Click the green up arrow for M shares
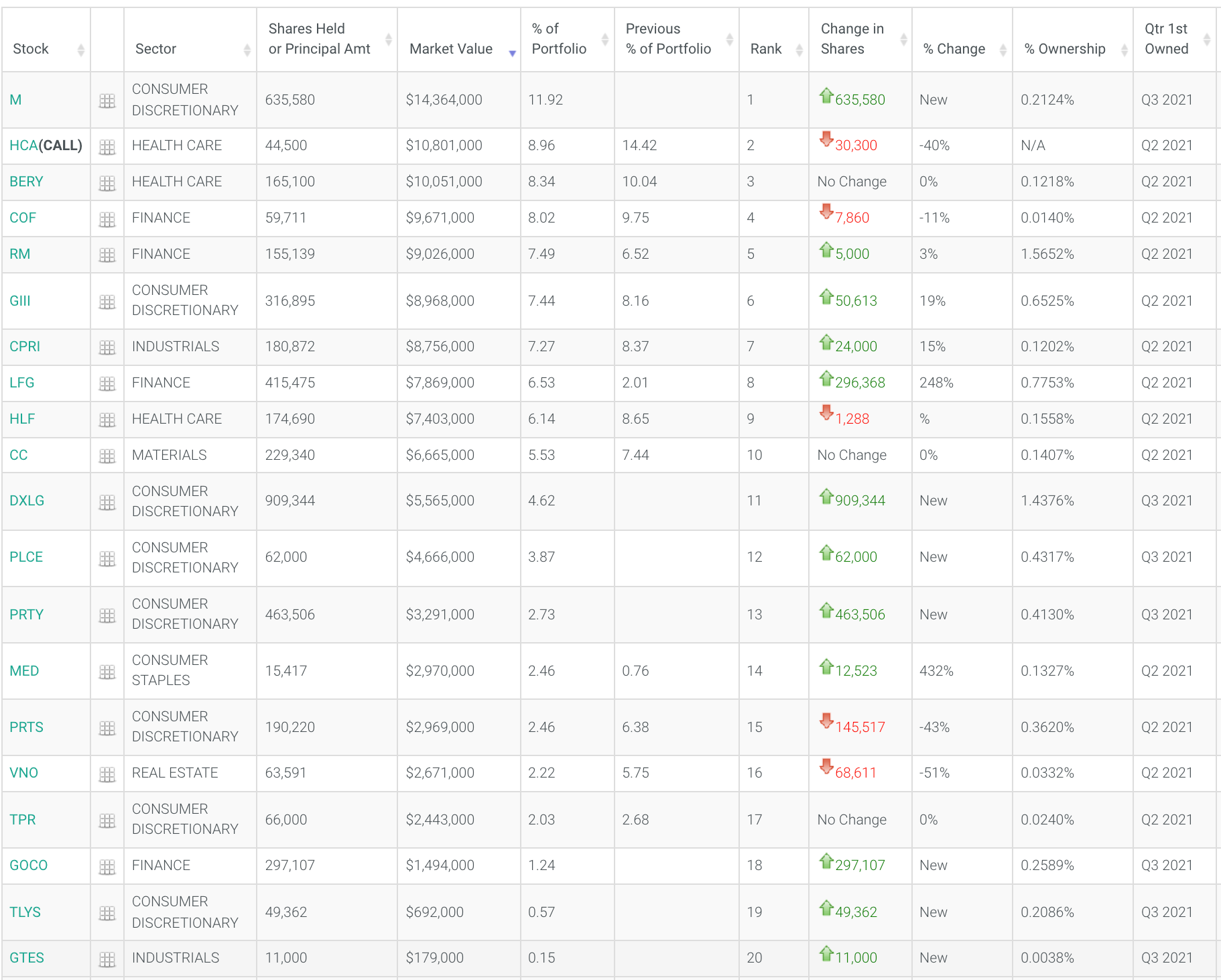This screenshot has height=980, width=1221. 826,96
